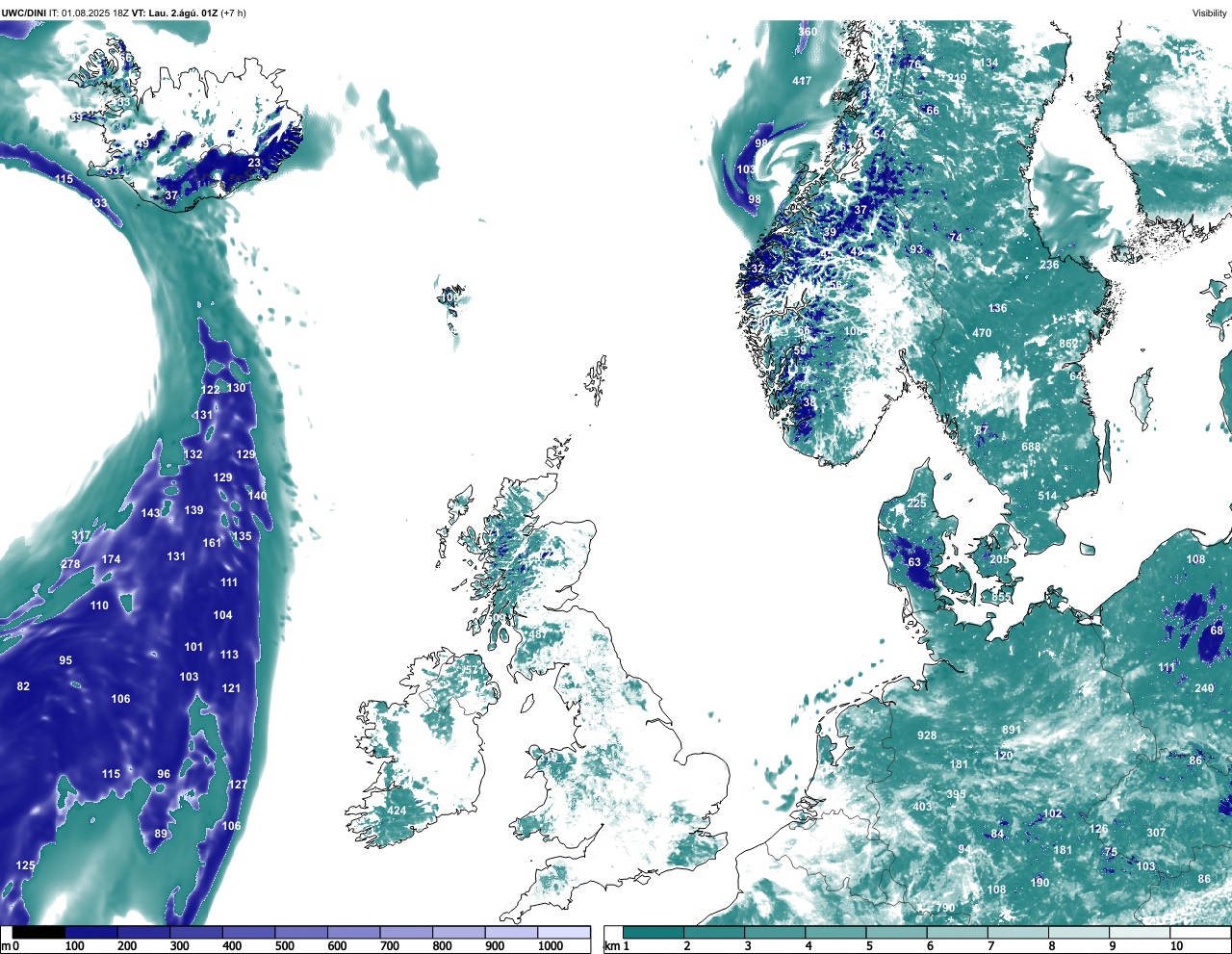The height and width of the screenshot is (954, 1232).
Task: Click the 100–200 m dark blue swatch
Action: pyautogui.click(x=91, y=933)
